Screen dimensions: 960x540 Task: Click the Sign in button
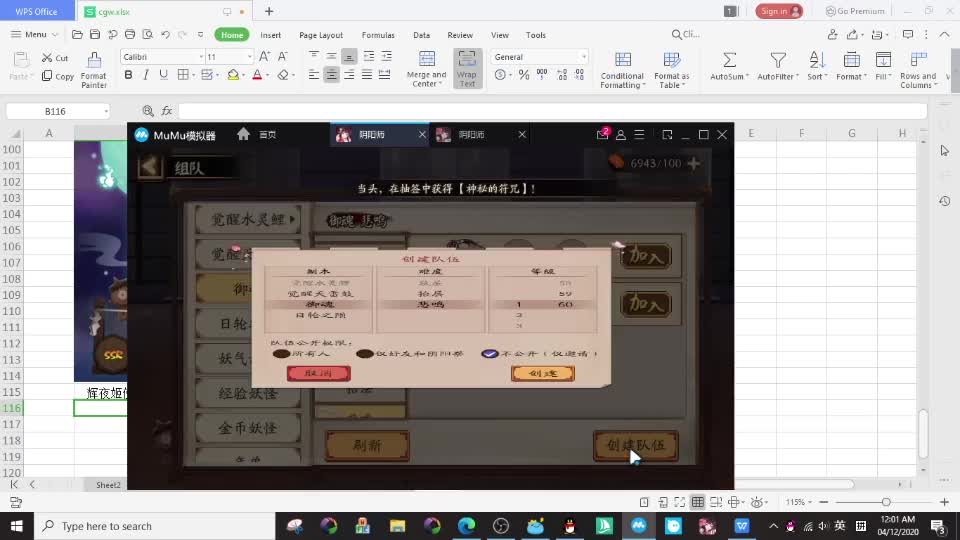pos(779,11)
